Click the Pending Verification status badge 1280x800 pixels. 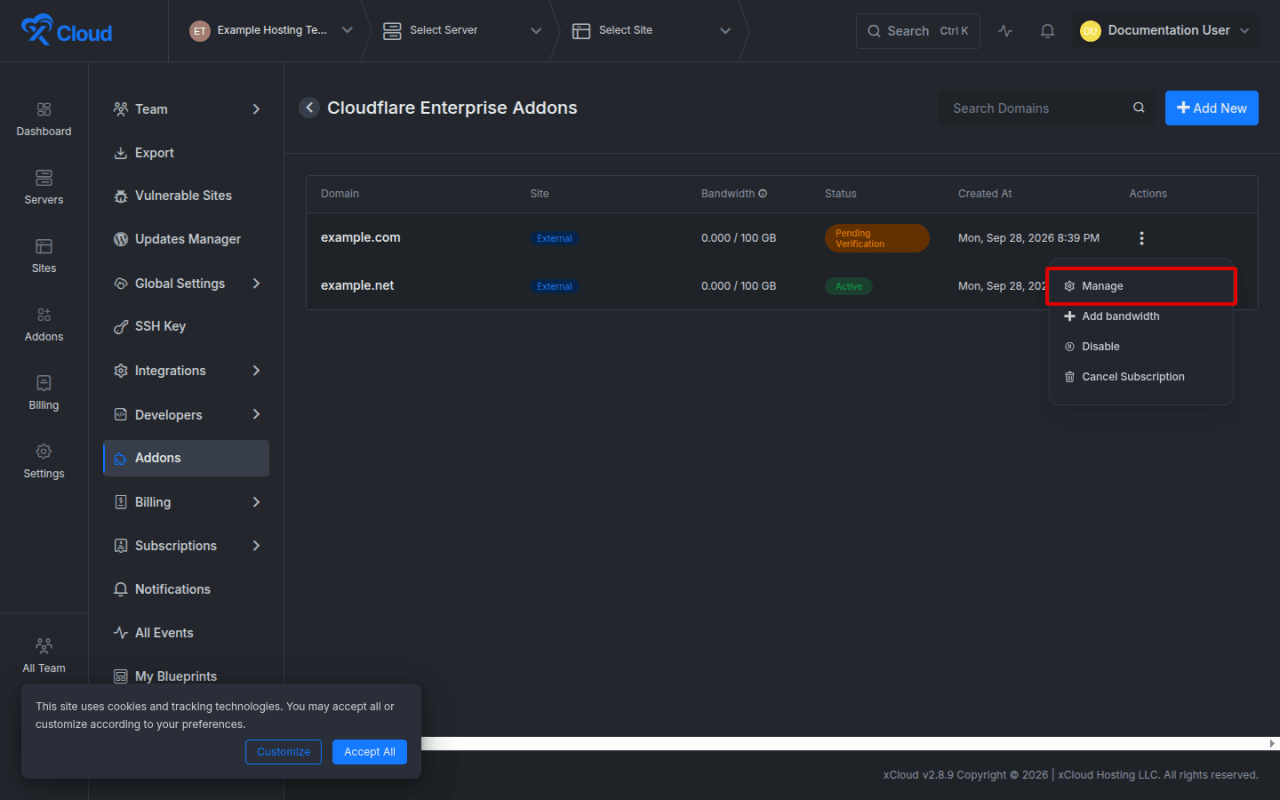[x=877, y=238]
